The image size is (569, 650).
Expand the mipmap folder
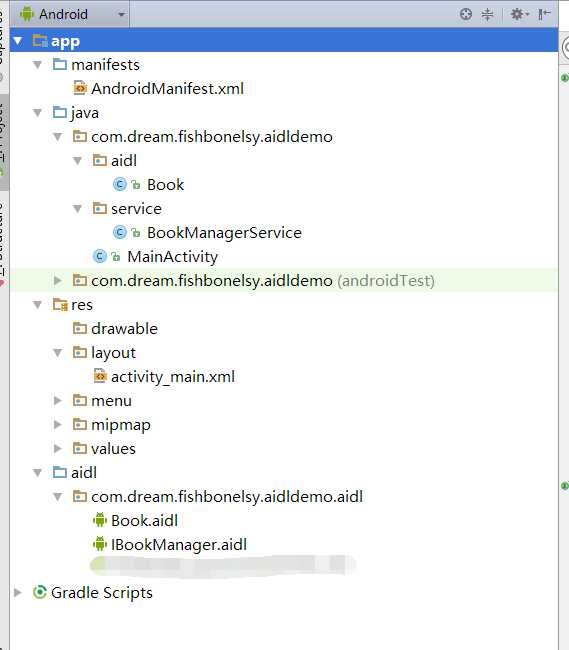(x=58, y=425)
